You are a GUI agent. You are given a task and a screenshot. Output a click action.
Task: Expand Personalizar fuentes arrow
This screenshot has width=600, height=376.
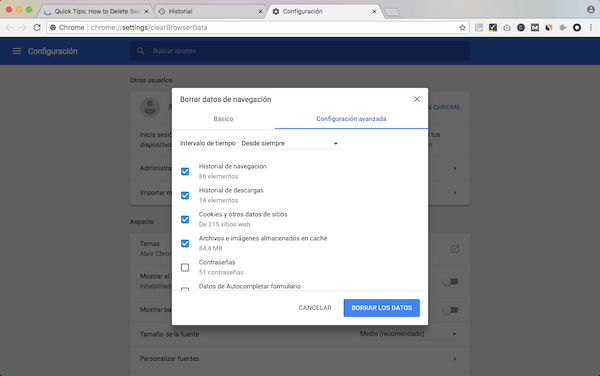pos(455,359)
